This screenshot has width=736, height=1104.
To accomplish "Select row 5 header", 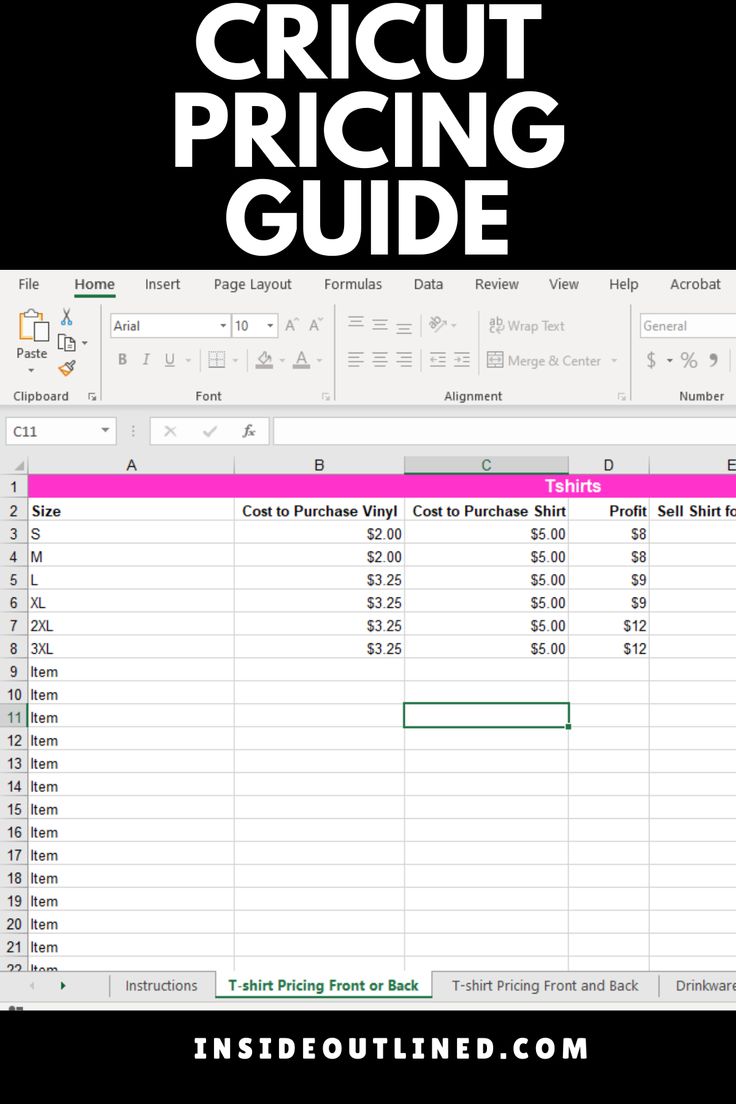I will click(x=13, y=579).
